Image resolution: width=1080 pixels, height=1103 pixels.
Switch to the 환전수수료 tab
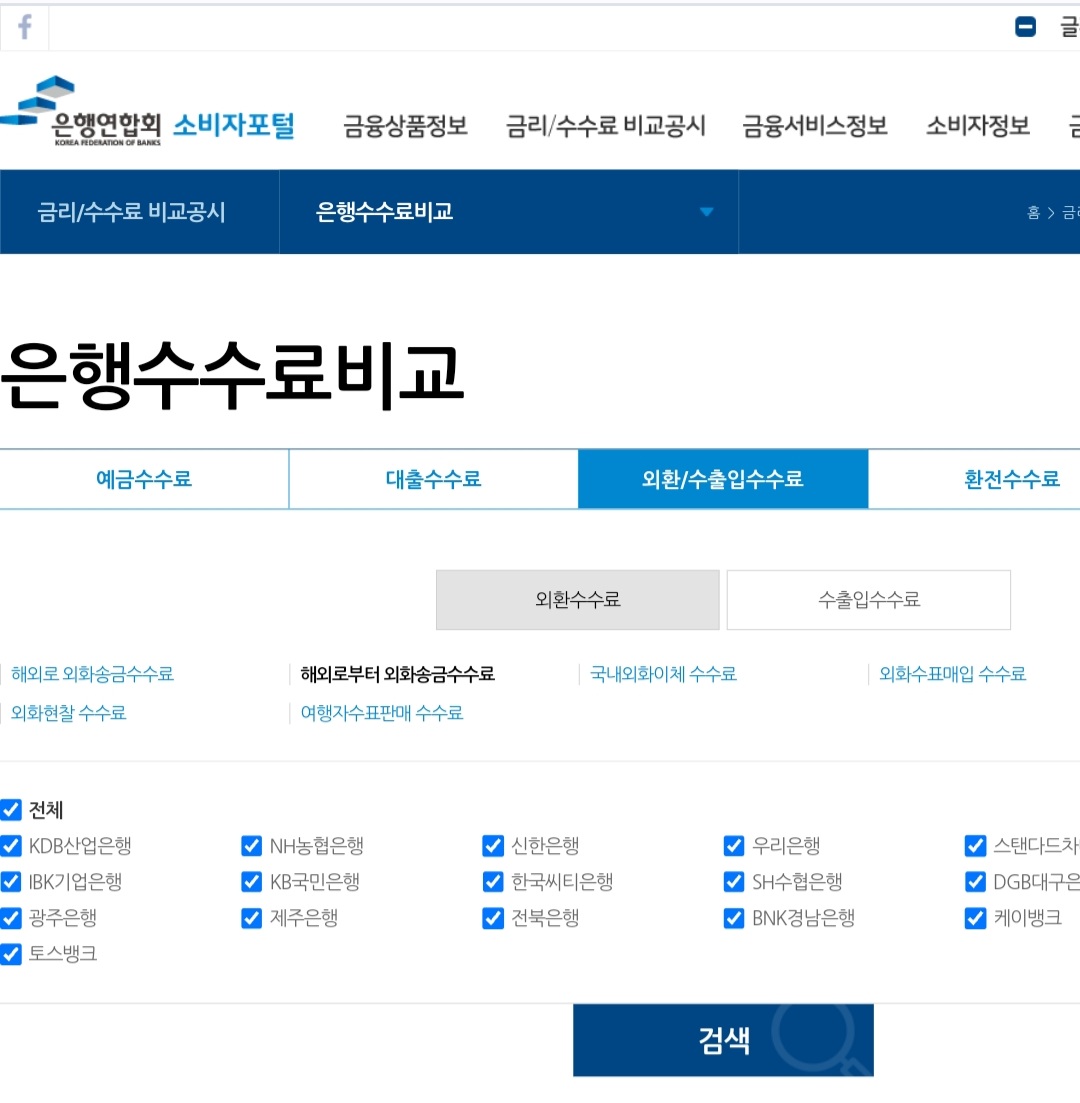(1012, 479)
